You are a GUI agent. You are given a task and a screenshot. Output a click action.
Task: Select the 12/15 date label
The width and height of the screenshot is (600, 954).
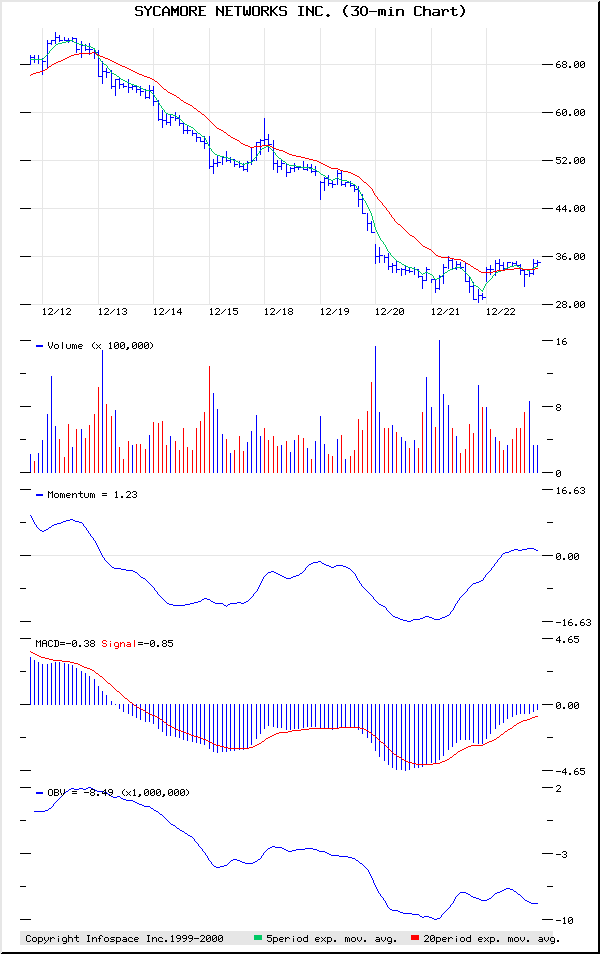pyautogui.click(x=223, y=312)
